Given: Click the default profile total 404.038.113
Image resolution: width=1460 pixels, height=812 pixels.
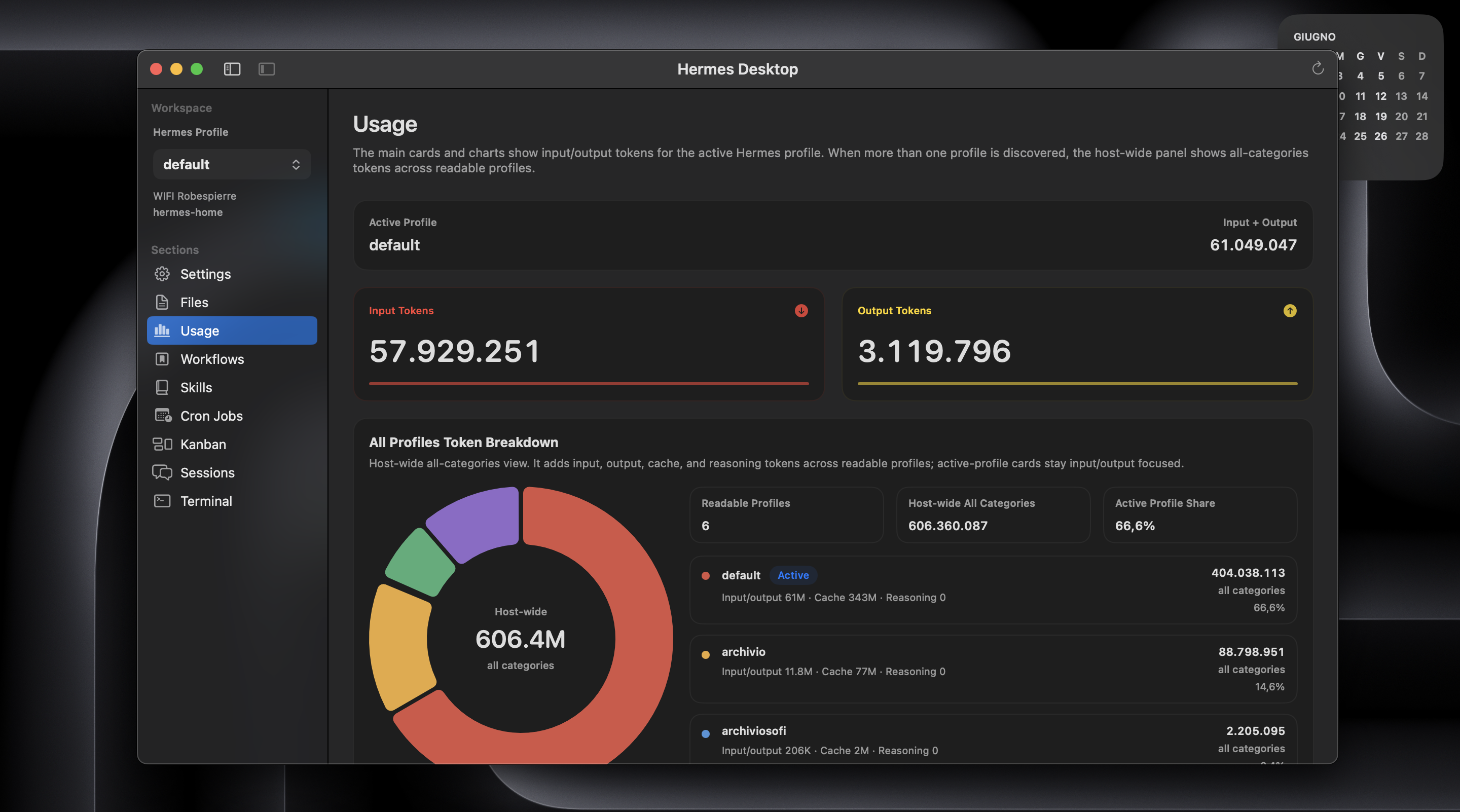Looking at the screenshot, I should tap(1248, 572).
